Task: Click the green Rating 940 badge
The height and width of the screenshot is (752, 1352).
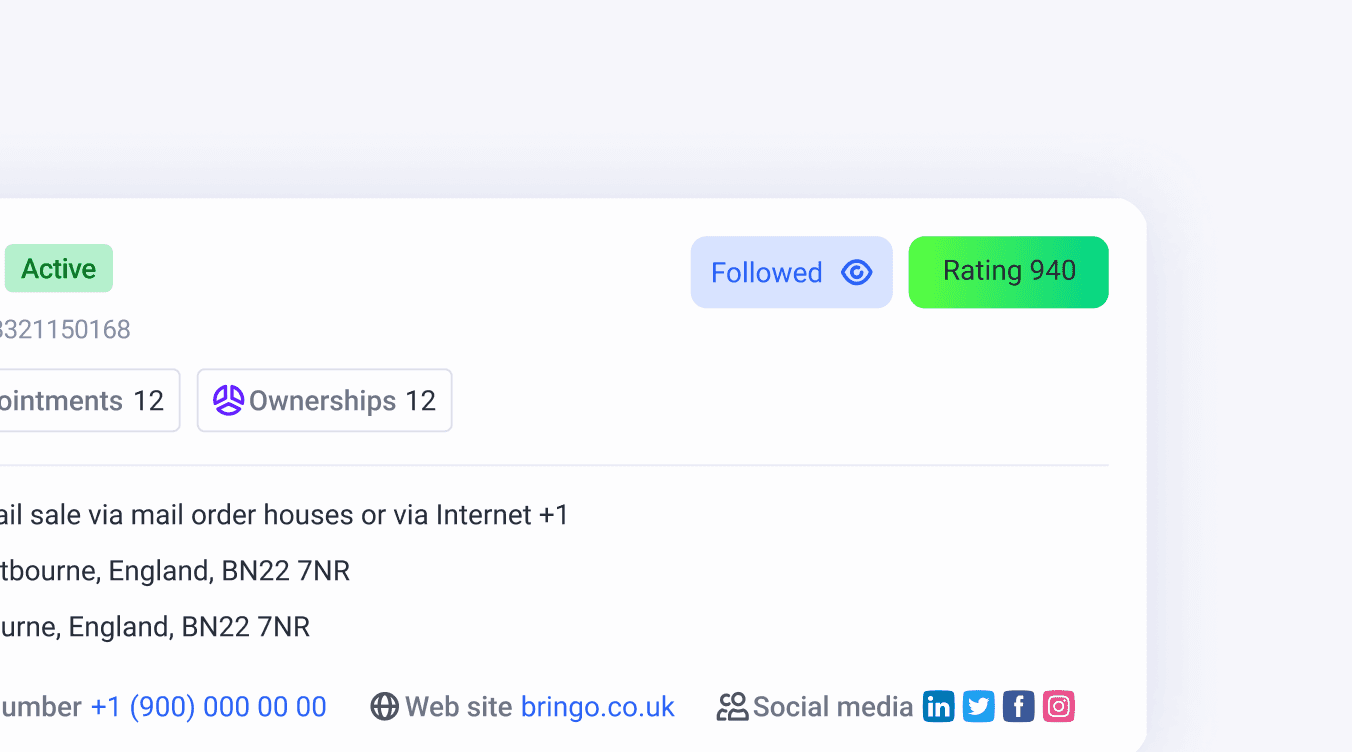Action: [1008, 272]
